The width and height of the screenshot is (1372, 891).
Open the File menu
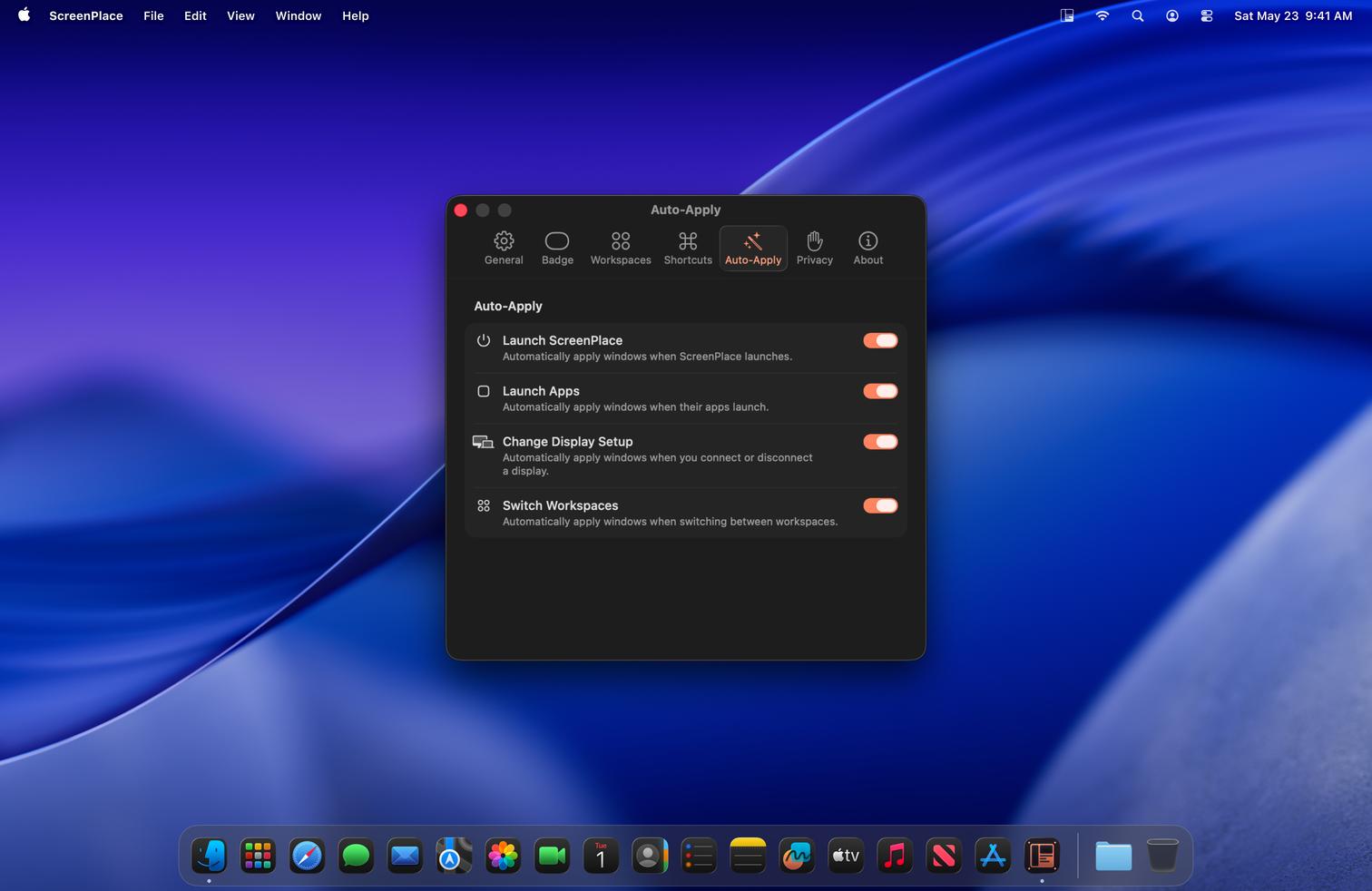(x=153, y=15)
